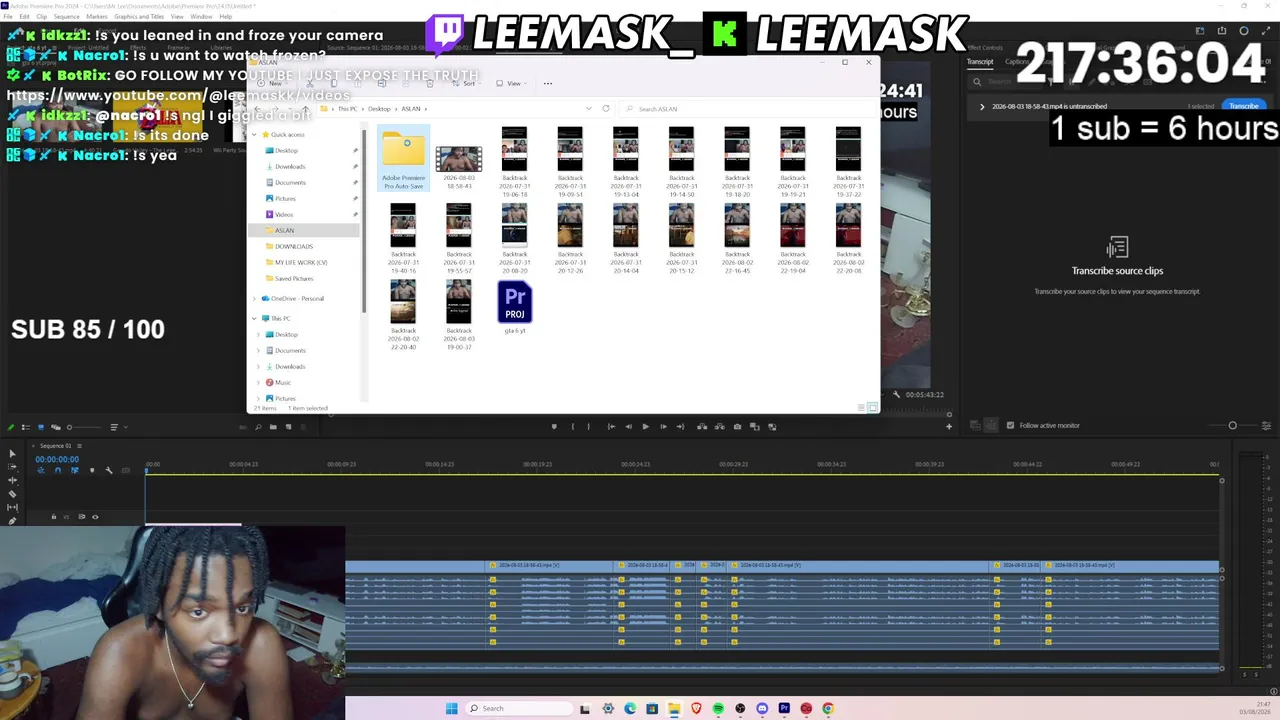Expand Music folder under This PC
Screen dimensions: 1280x720
pyautogui.click(x=259, y=382)
